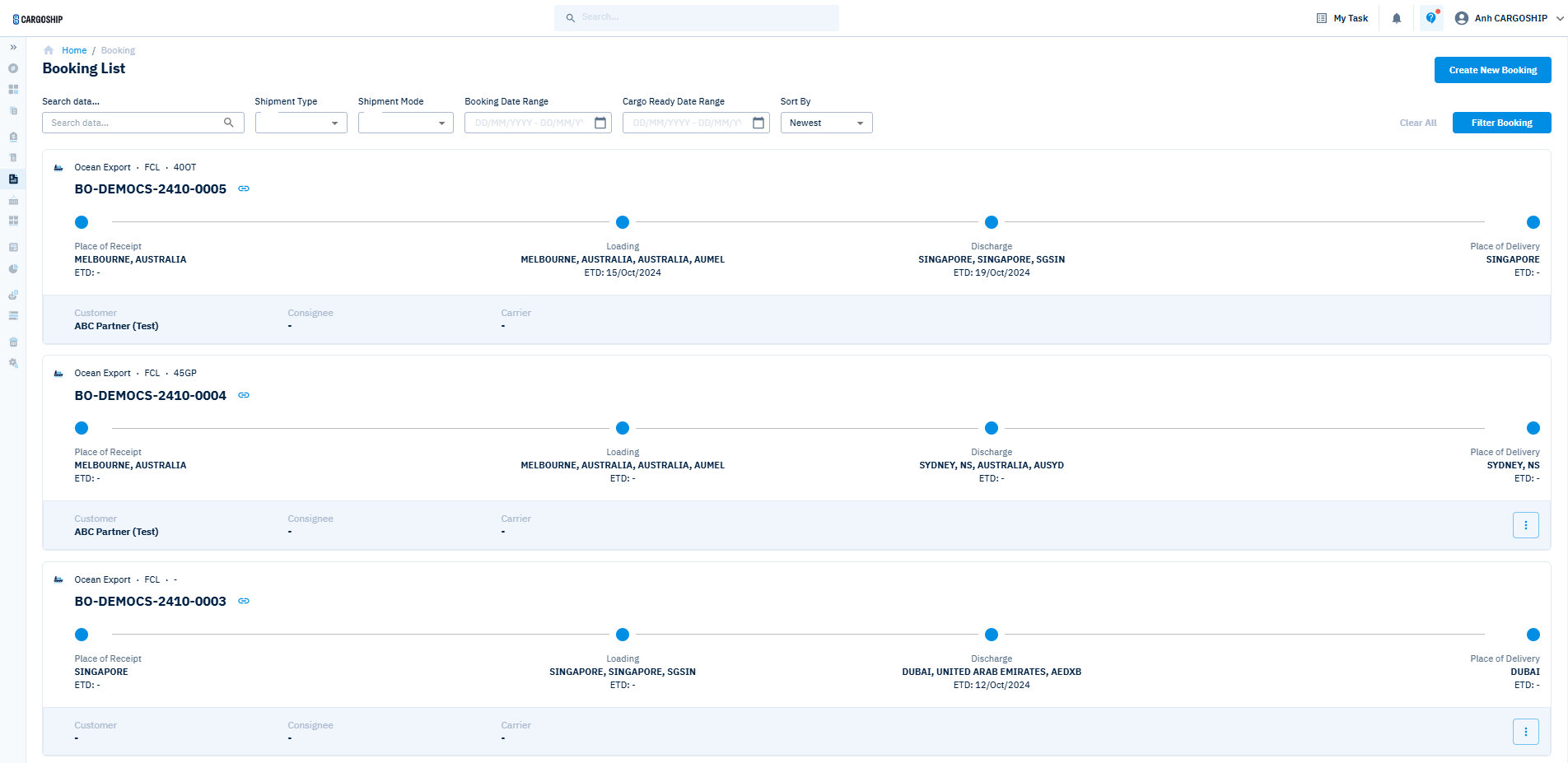This screenshot has width=1568, height=763.
Task: Open the pie chart reports sidebar icon
Action: pyautogui.click(x=13, y=268)
